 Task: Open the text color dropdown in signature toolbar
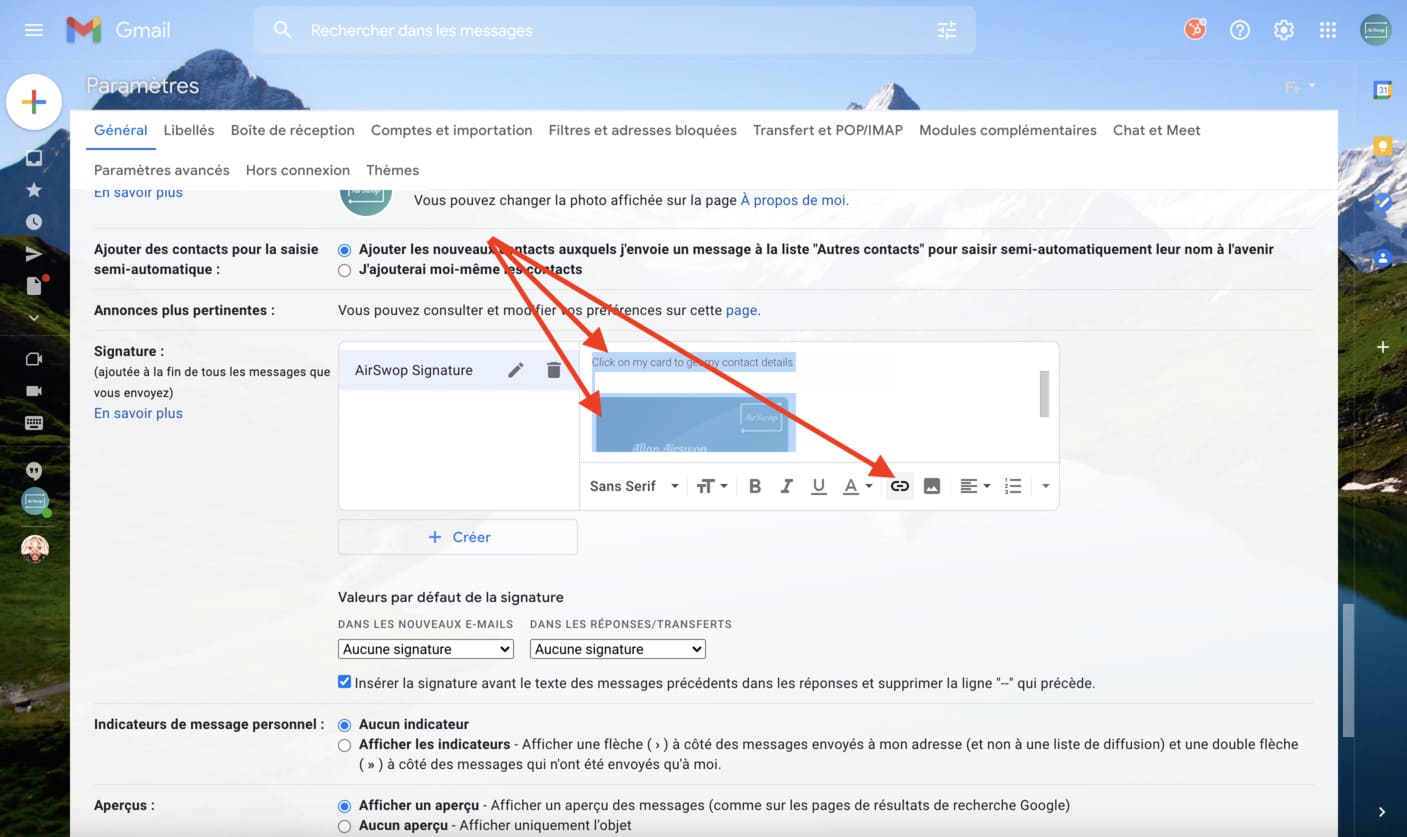click(857, 486)
